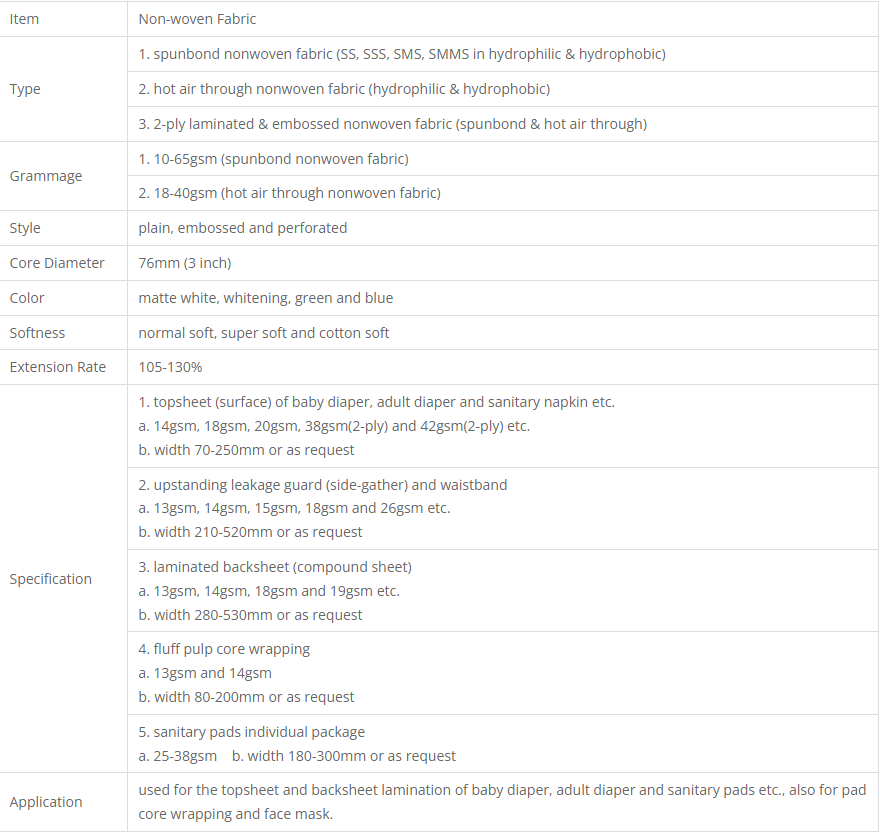Click the 'Softness' row label
This screenshot has height=832, width=880.
(x=37, y=333)
